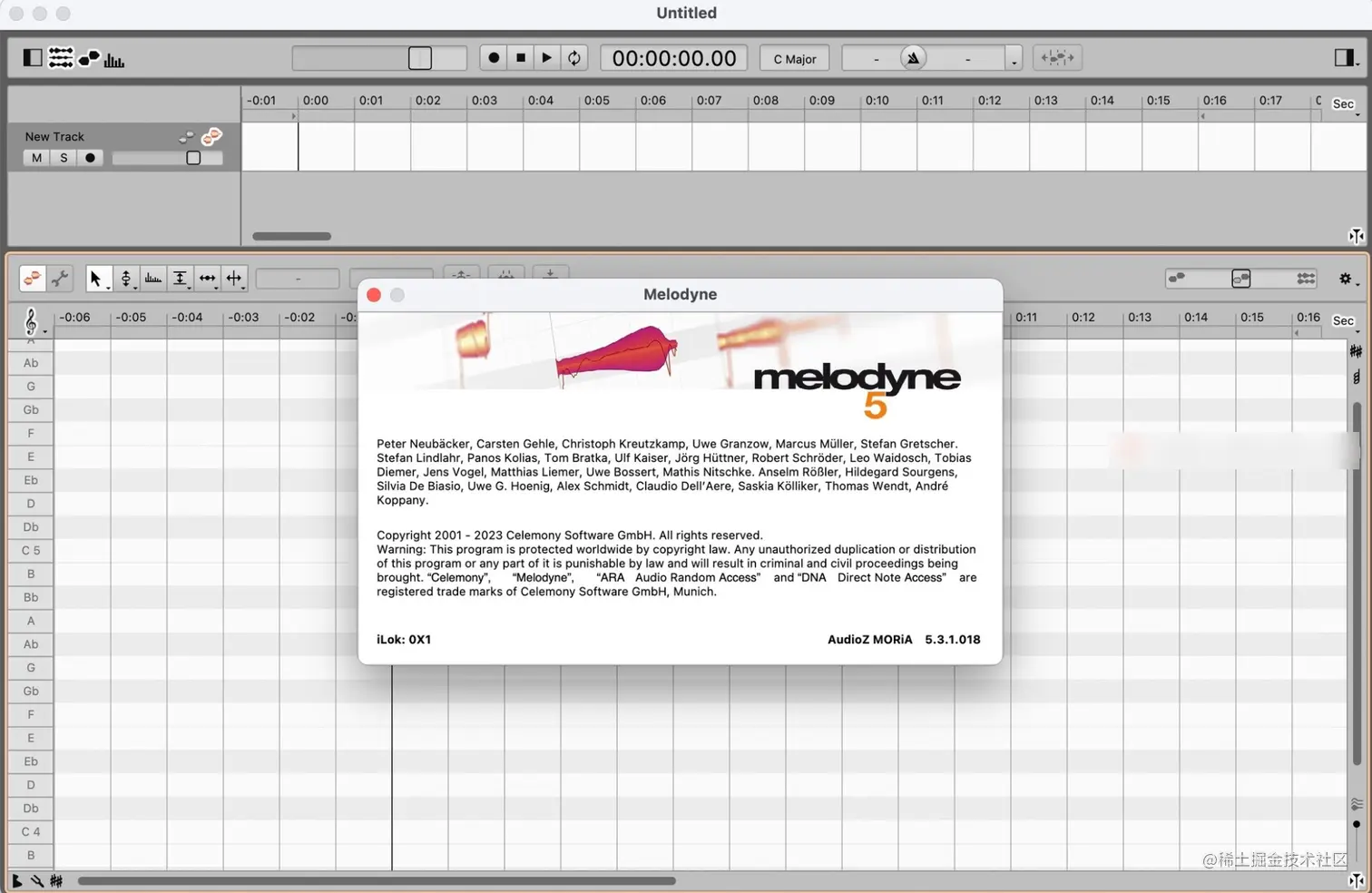The image size is (1372, 893).
Task: Click grey reference blobs icon on New Track
Action: pos(187,137)
